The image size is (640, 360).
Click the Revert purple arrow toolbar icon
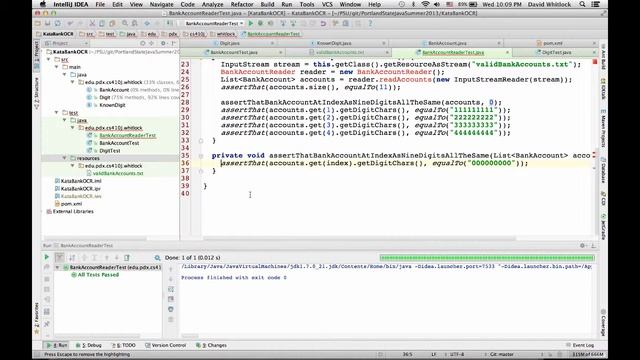coord(323,23)
